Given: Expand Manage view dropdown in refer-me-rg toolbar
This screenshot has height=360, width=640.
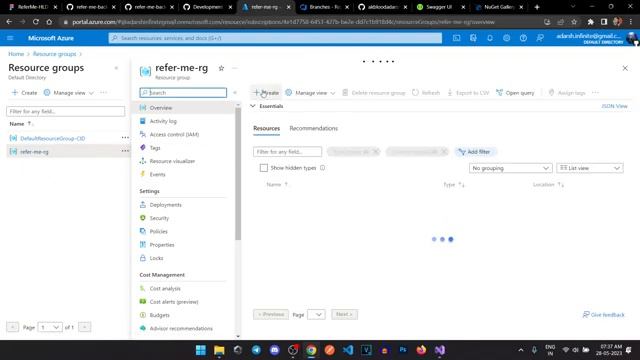Looking at the screenshot, I should 310,93.
